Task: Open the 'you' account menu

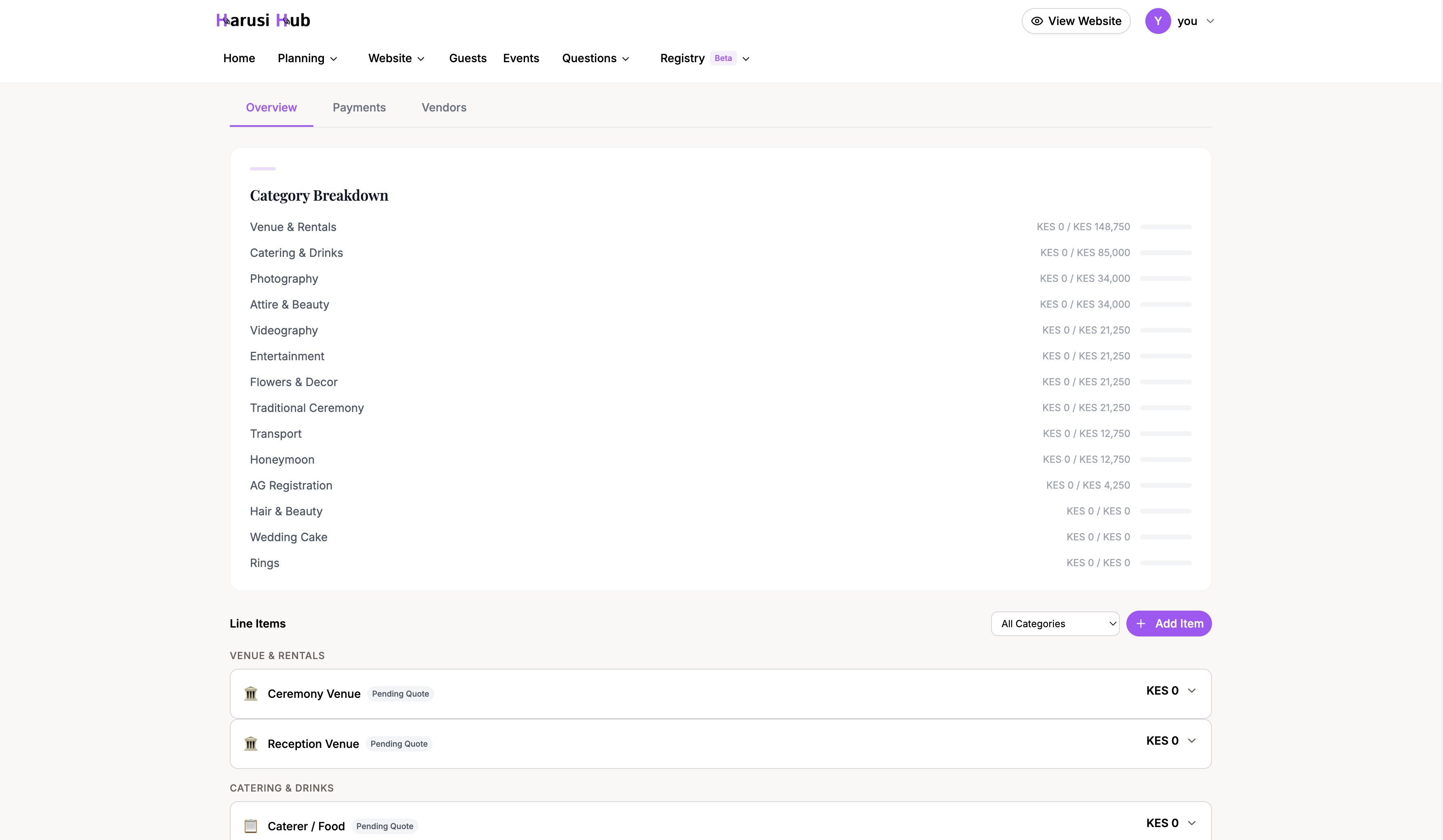Action: pyautogui.click(x=1195, y=21)
